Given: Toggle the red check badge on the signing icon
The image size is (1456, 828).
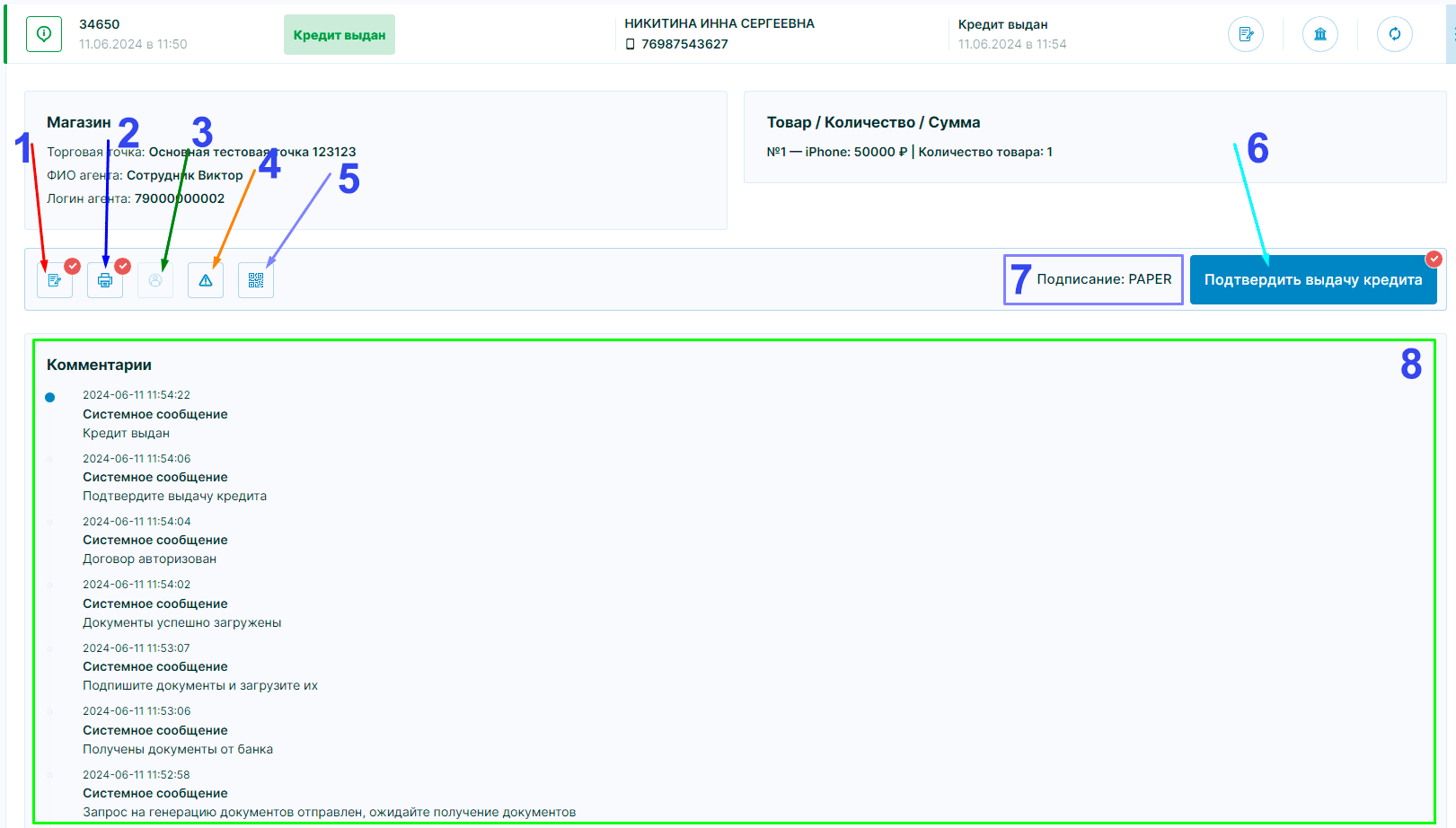Looking at the screenshot, I should [x=73, y=266].
